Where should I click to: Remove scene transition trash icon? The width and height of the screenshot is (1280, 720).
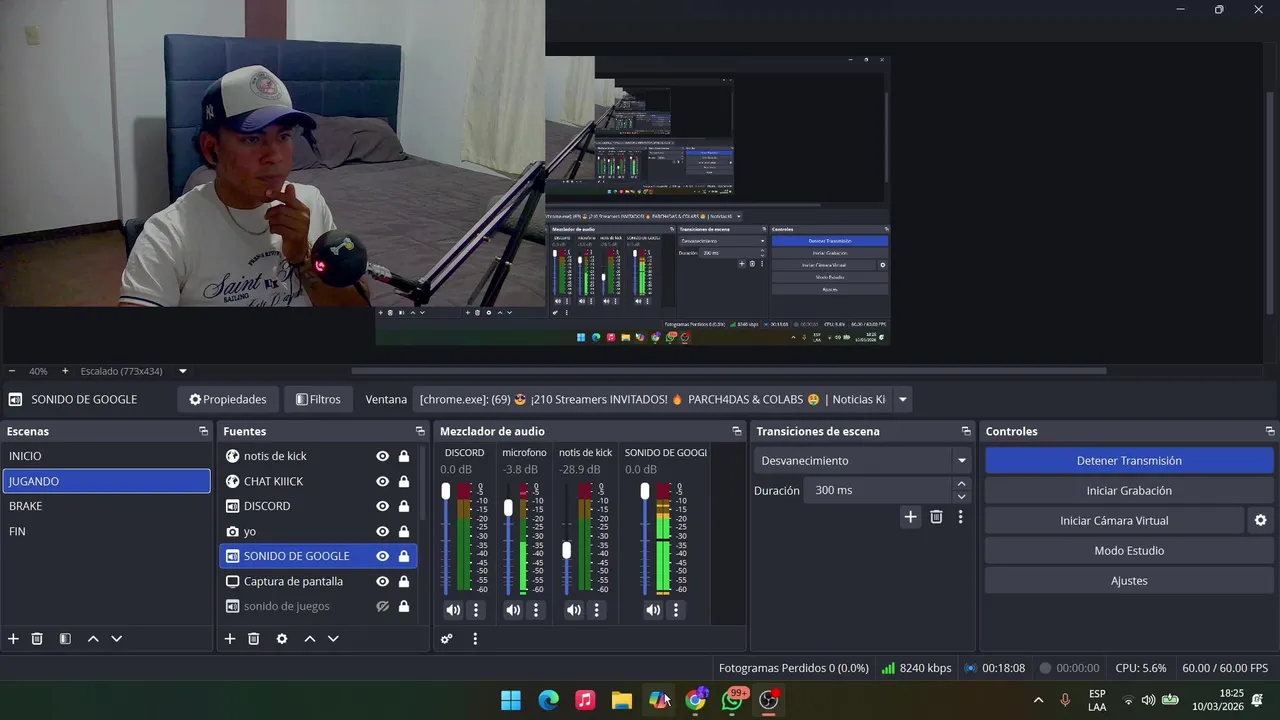936,517
